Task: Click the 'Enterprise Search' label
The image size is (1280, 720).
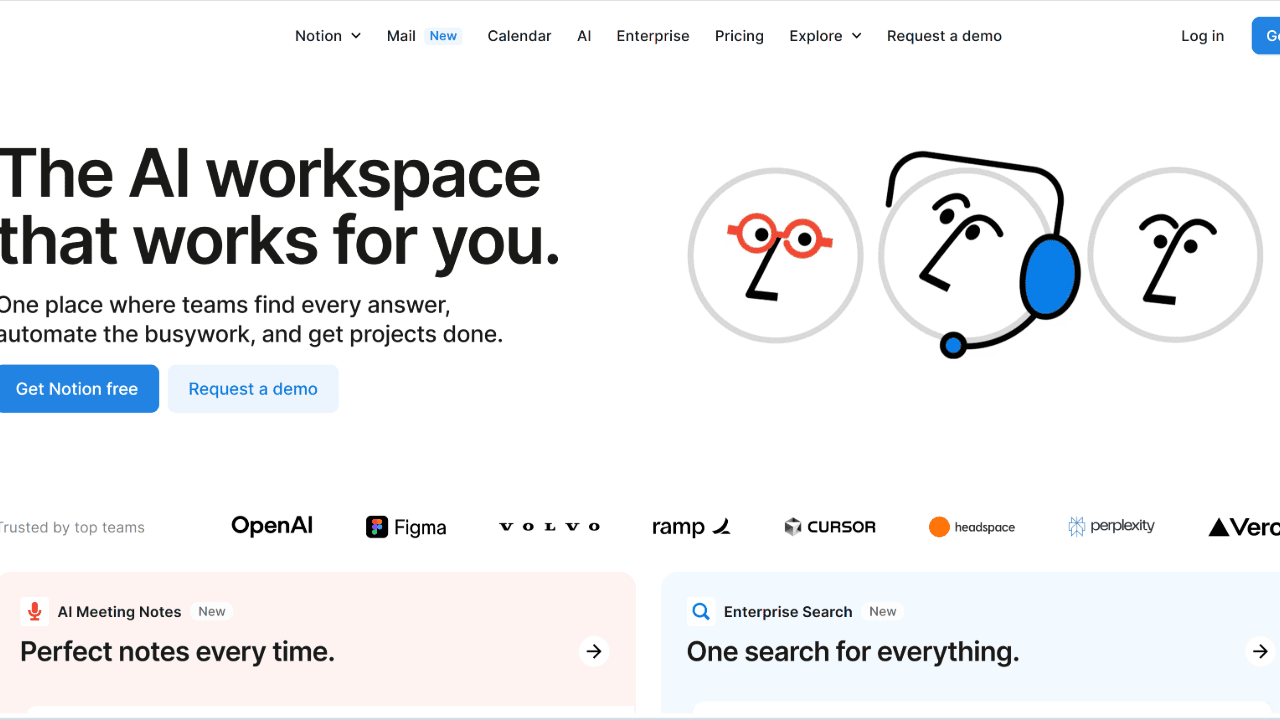Action: [x=788, y=612]
